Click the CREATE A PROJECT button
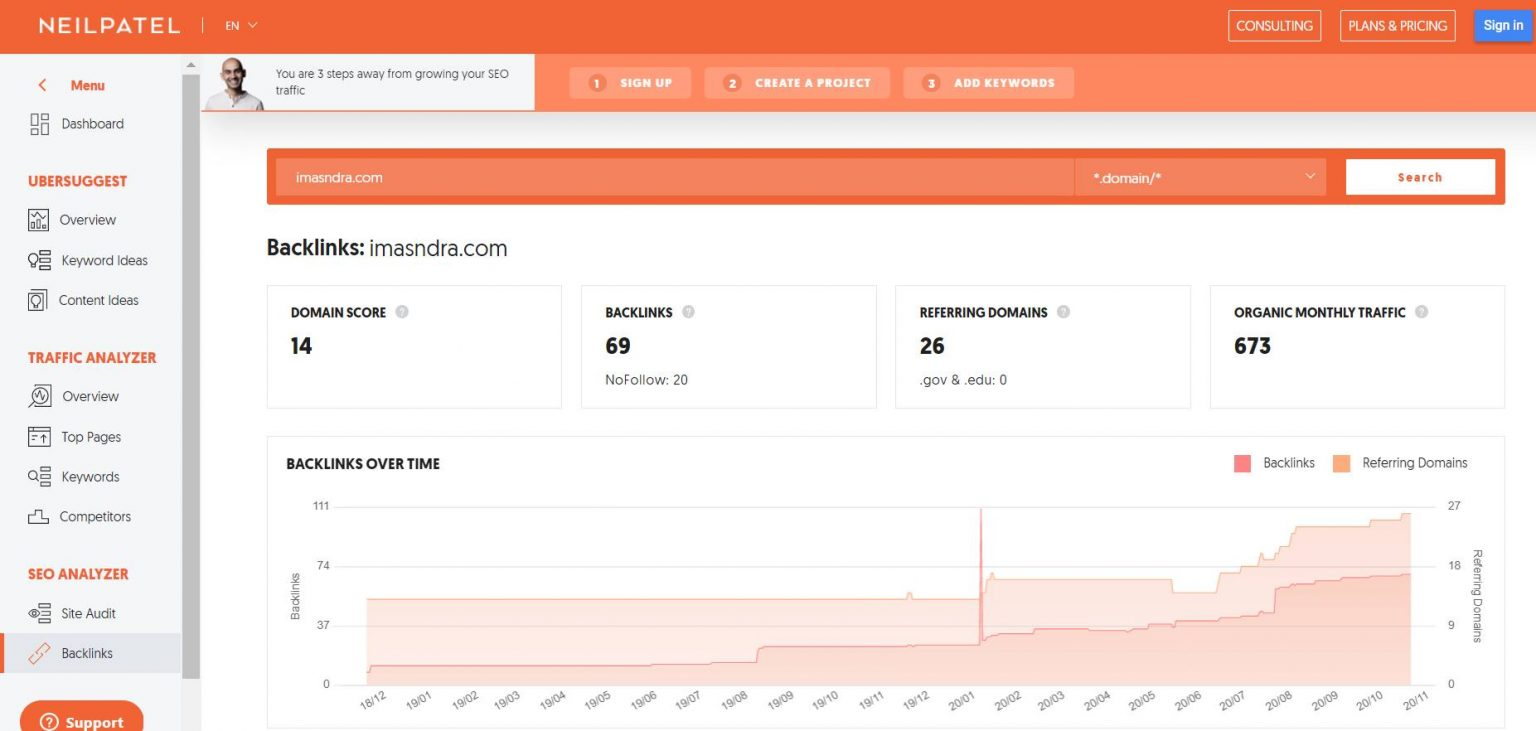 tap(797, 83)
